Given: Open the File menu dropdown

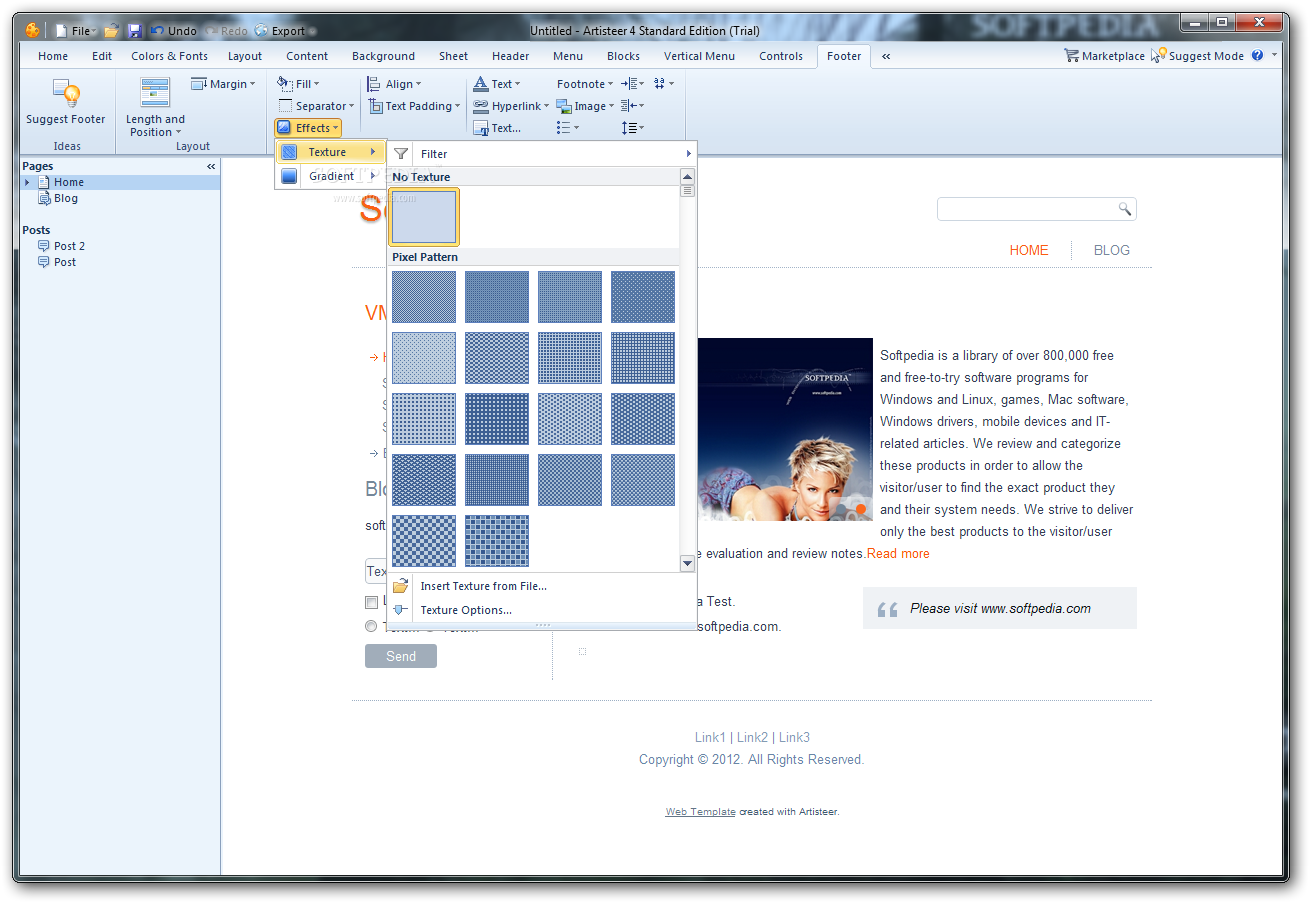Looking at the screenshot, I should pyautogui.click(x=75, y=31).
